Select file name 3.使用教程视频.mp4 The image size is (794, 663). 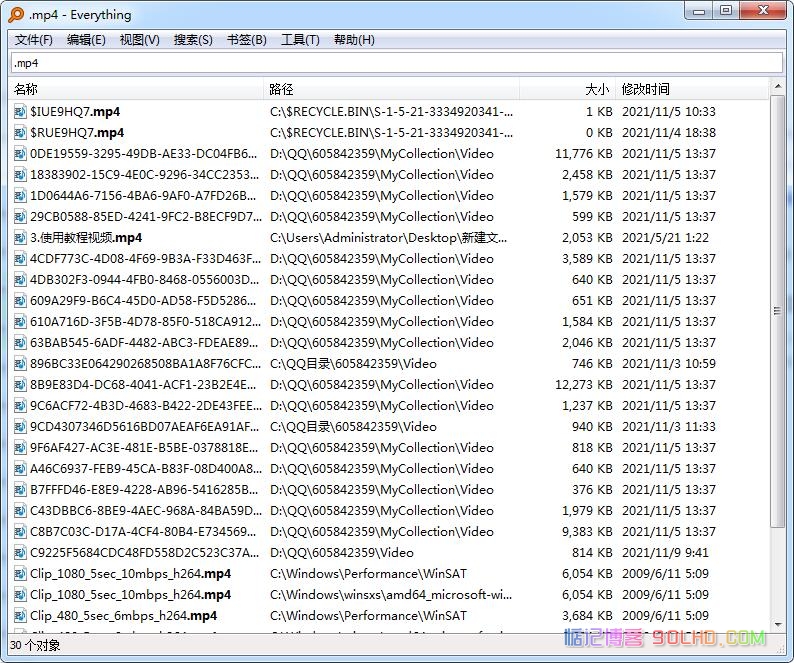[86, 238]
